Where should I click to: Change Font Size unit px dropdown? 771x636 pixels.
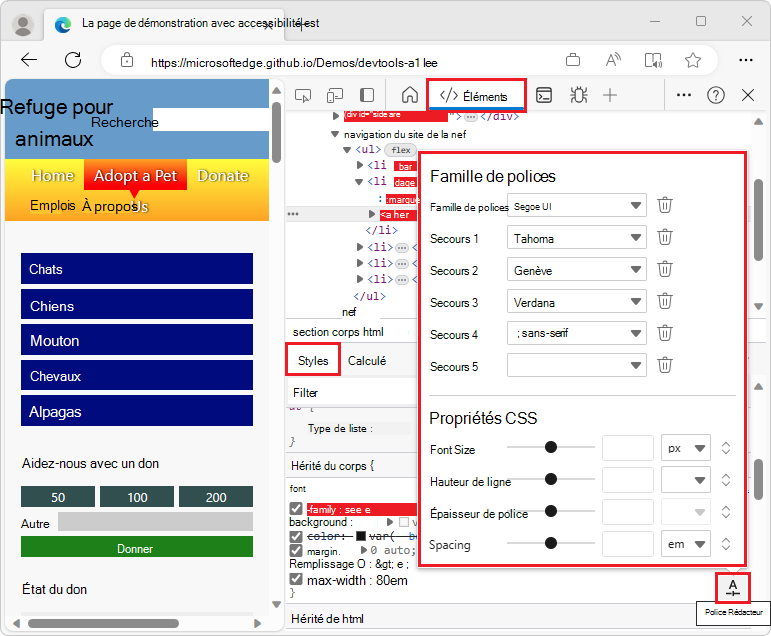[x=686, y=448]
